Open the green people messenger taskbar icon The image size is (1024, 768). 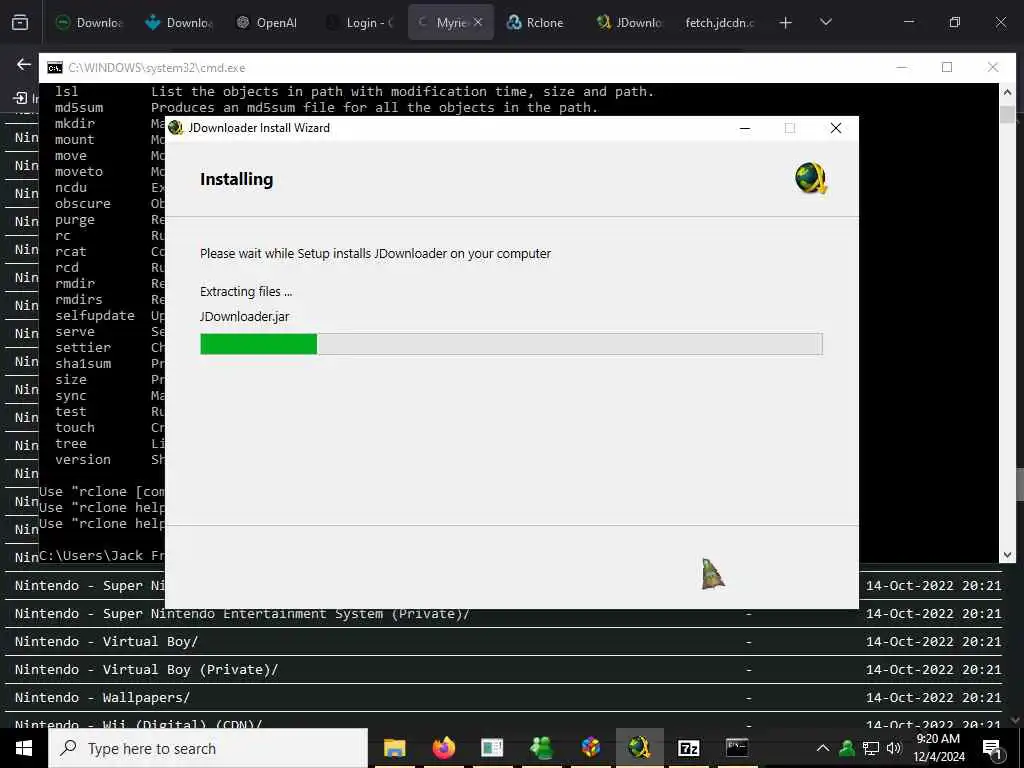pos(541,748)
